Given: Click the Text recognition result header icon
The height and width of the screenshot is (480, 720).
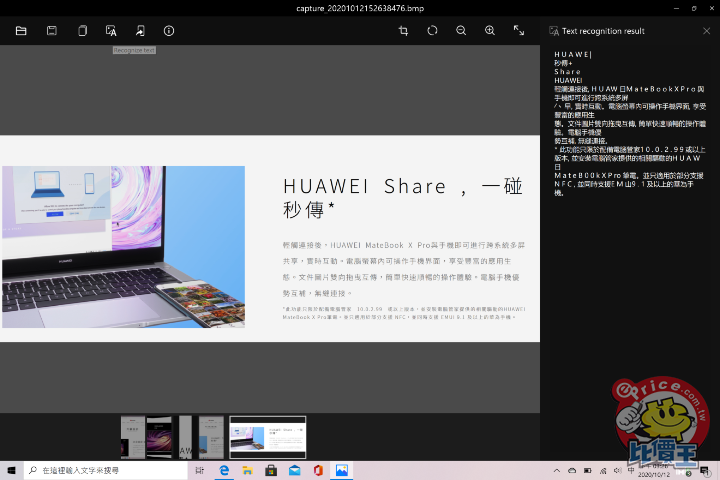Looking at the screenshot, I should point(554,31).
